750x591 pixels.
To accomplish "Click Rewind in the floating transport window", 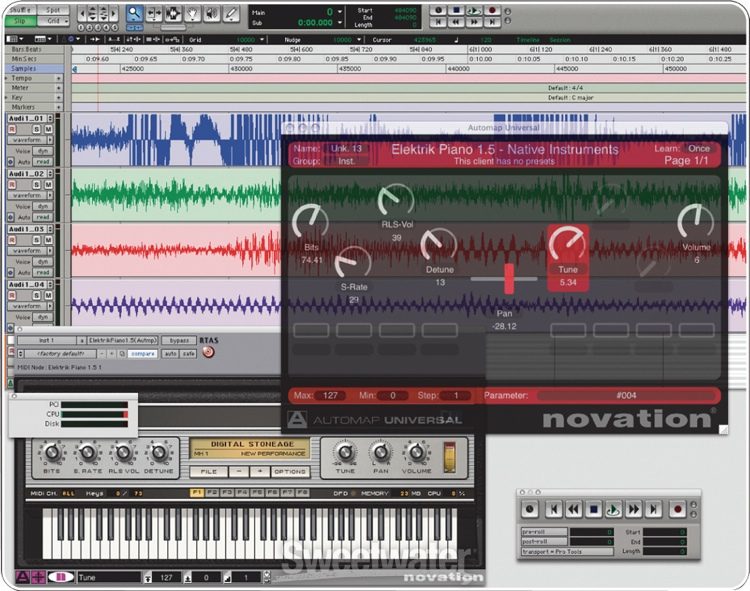I will click(574, 509).
